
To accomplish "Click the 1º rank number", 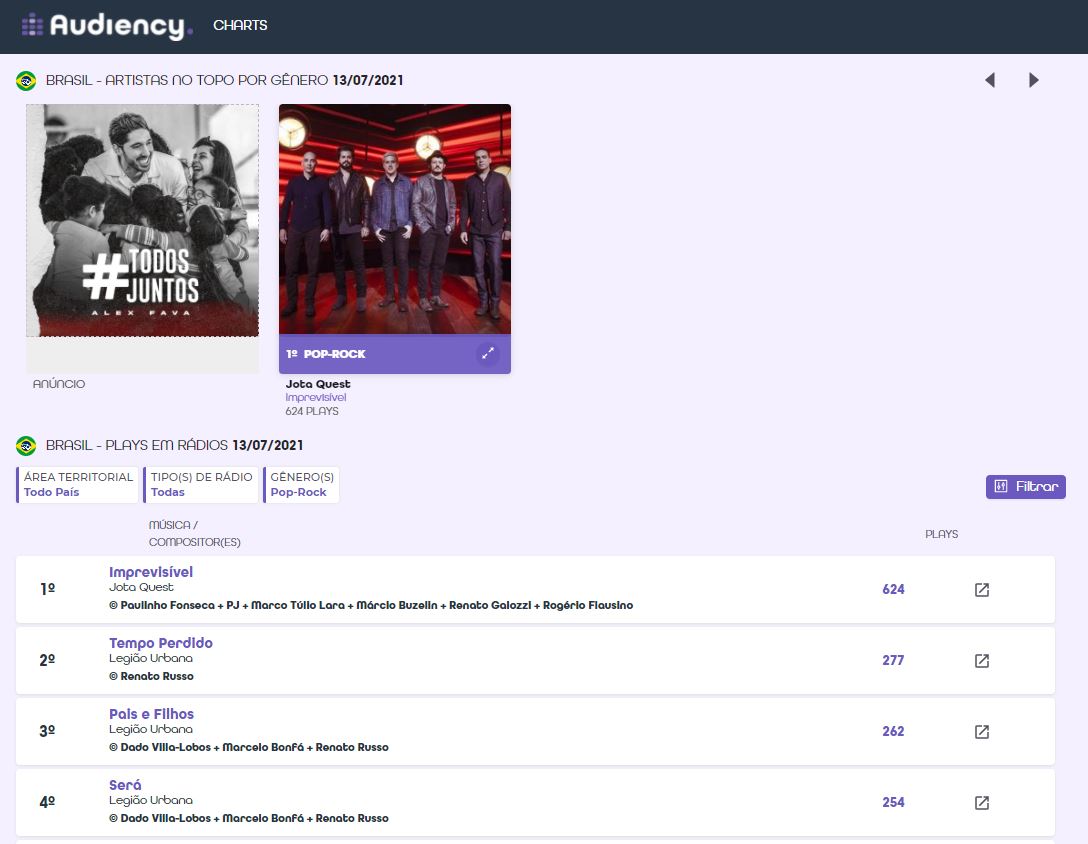I will tap(47, 589).
